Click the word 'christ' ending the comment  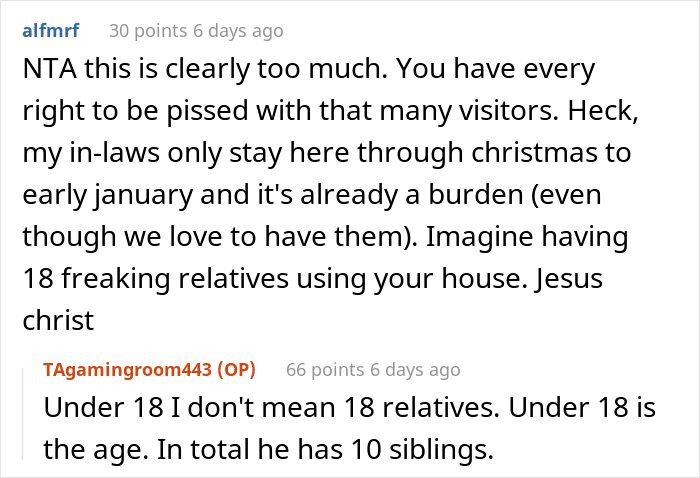pyautogui.click(x=58, y=320)
